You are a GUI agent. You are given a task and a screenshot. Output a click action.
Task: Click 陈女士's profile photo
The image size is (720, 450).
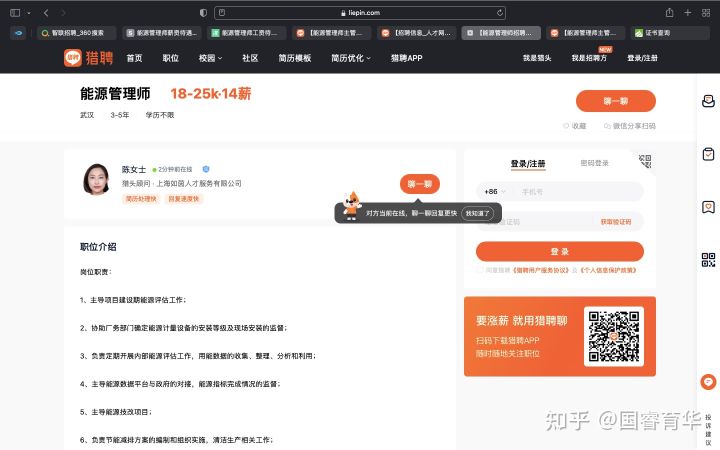tap(96, 180)
